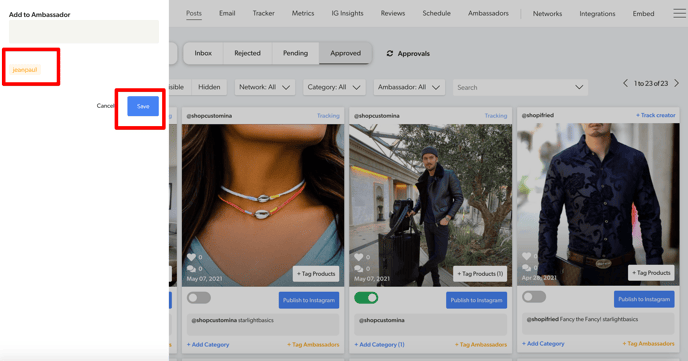Viewport: 688px width, 361px height.
Task: Click the Add to Ambassador input field
Action: coord(84,32)
